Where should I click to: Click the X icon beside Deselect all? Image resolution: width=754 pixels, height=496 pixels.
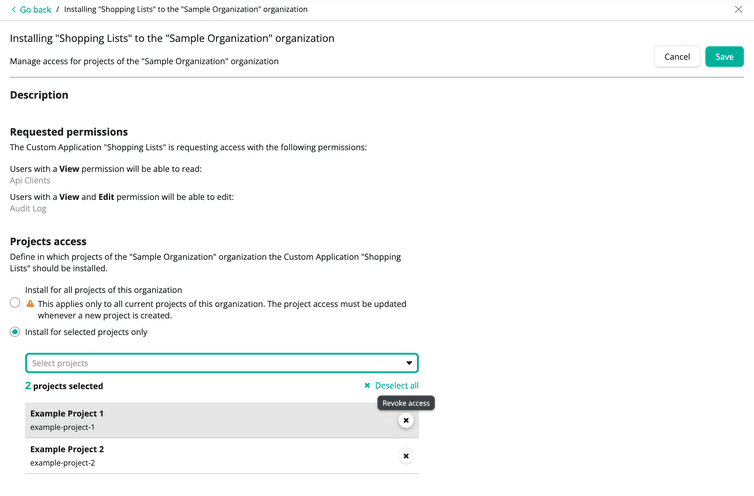(x=367, y=385)
